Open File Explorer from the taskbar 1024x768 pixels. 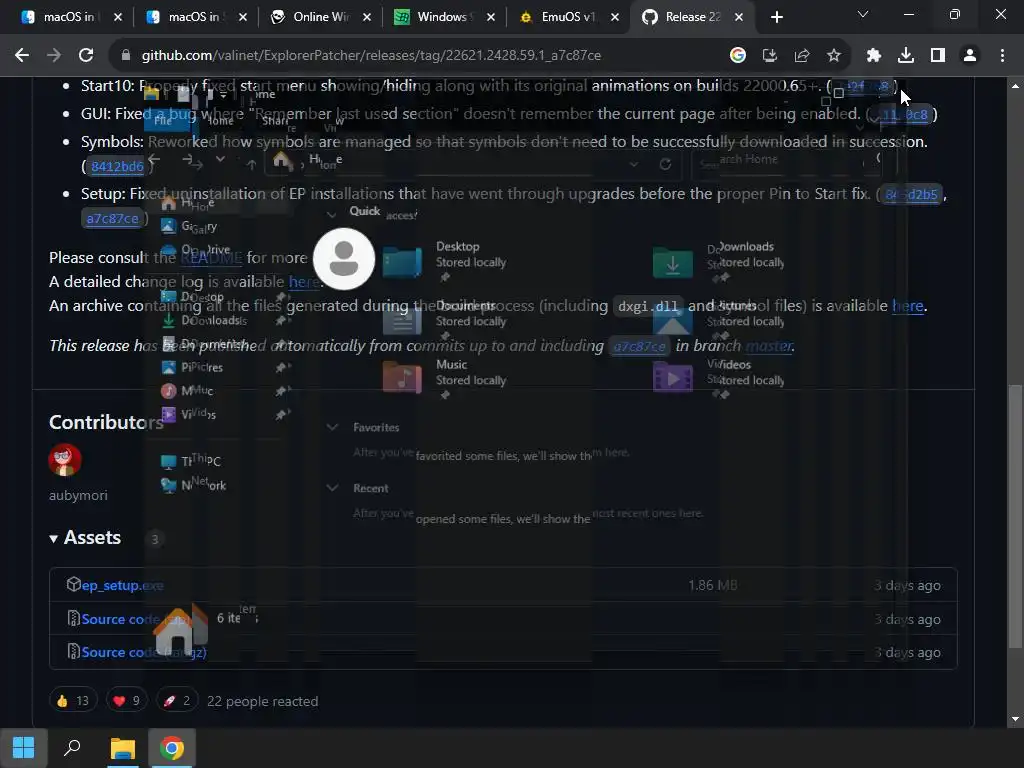122,748
